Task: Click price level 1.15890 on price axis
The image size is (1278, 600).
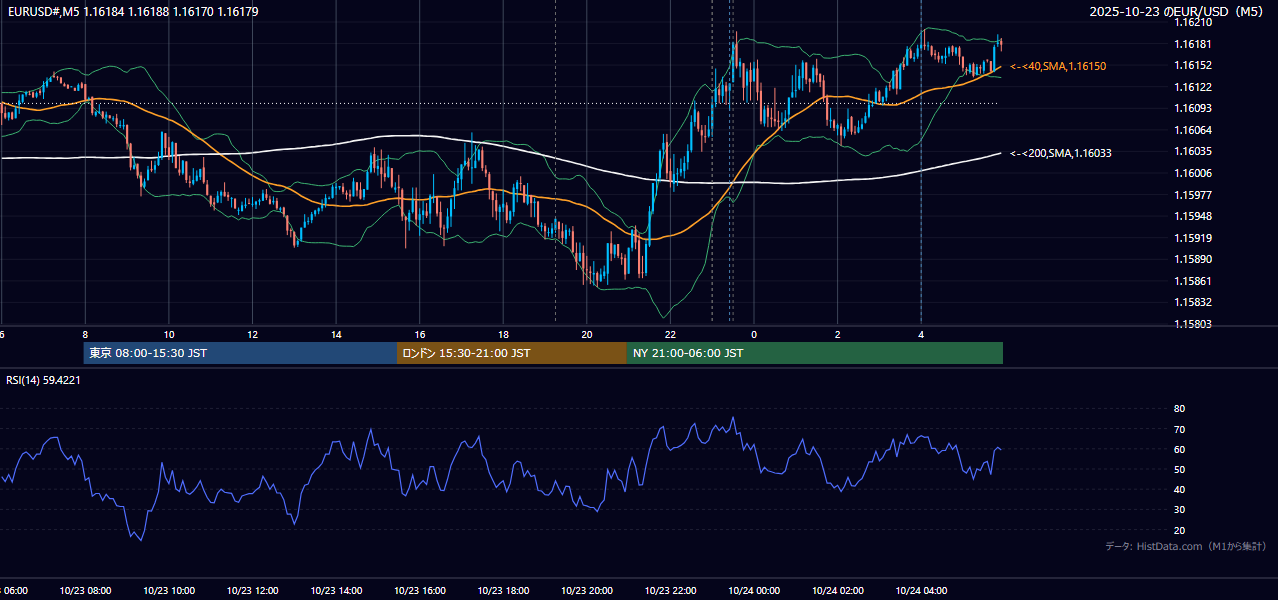Action: coord(1192,259)
